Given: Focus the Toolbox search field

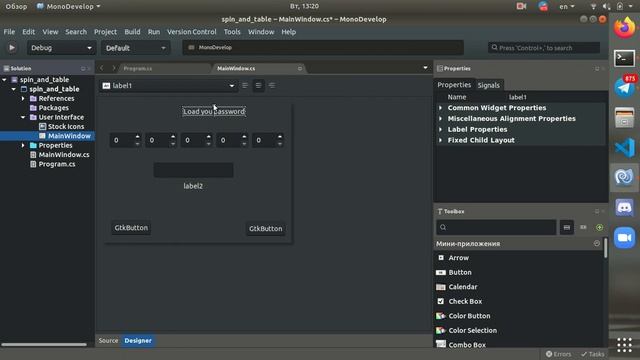Looking at the screenshot, I should point(496,227).
